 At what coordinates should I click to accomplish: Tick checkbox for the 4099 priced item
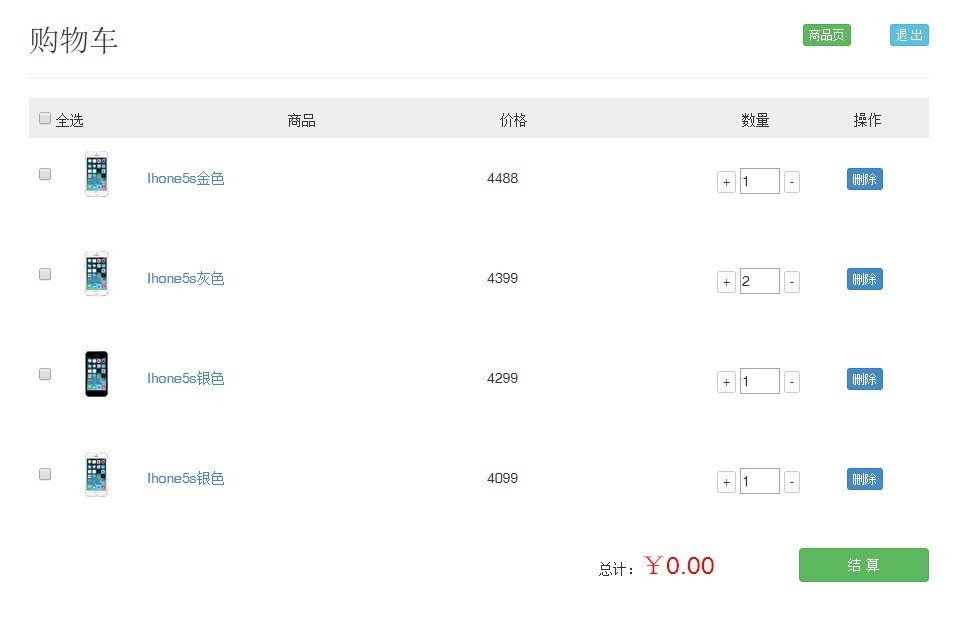(45, 474)
